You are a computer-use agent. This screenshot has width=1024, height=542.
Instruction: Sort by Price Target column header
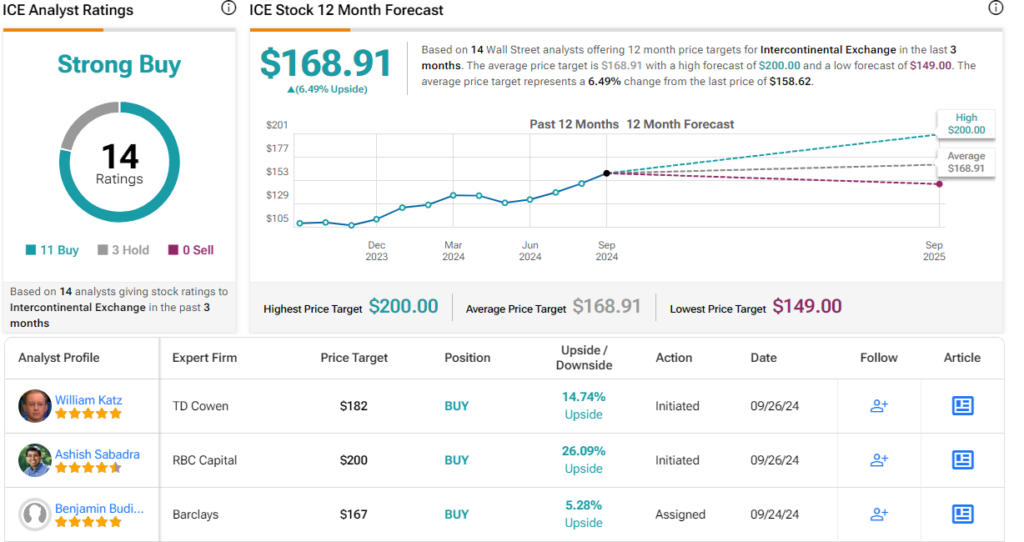354,357
